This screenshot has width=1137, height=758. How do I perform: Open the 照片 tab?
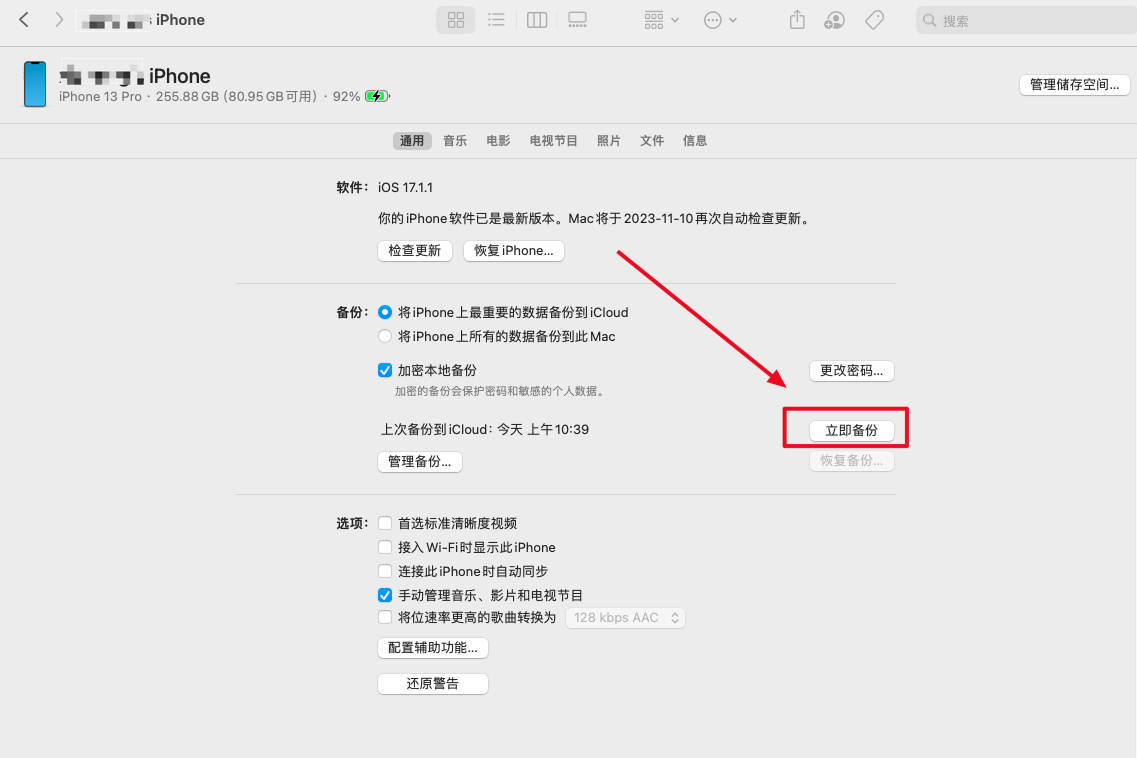608,141
